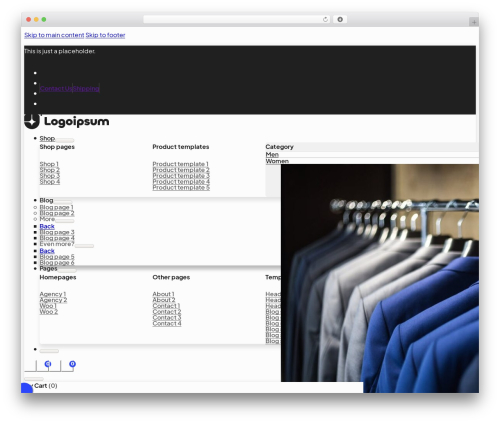Open Product template 5
The image size is (500, 423).
click(x=181, y=188)
